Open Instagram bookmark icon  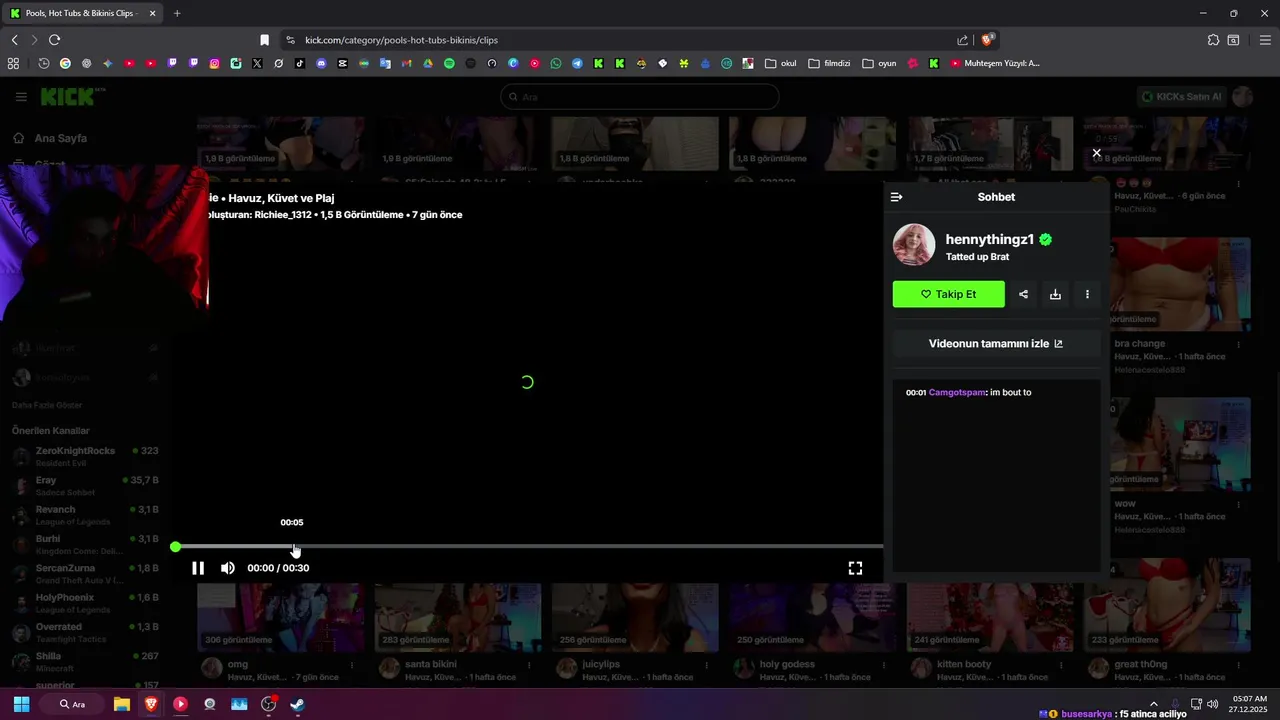click(214, 63)
